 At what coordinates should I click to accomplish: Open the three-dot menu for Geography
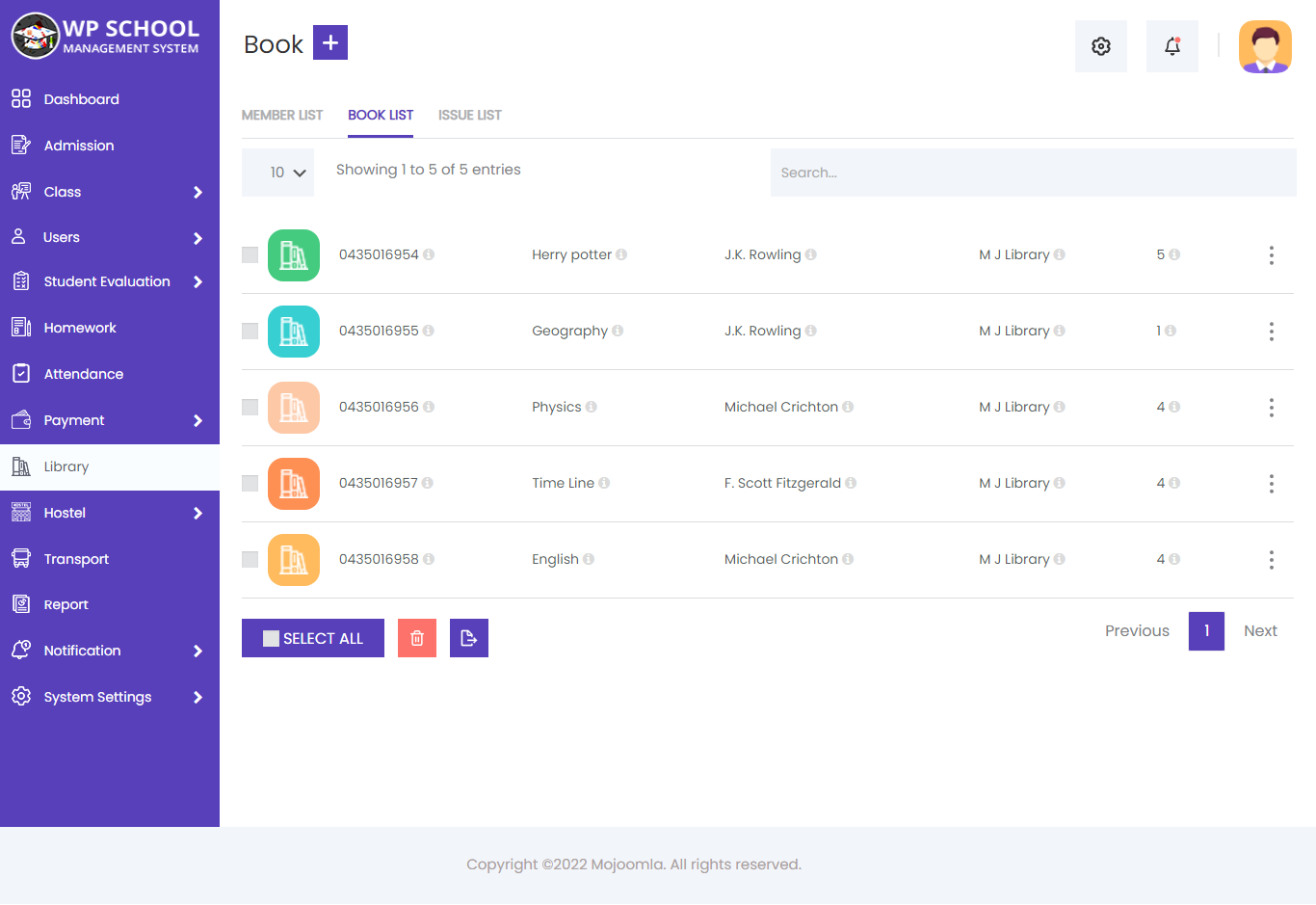coord(1272,332)
